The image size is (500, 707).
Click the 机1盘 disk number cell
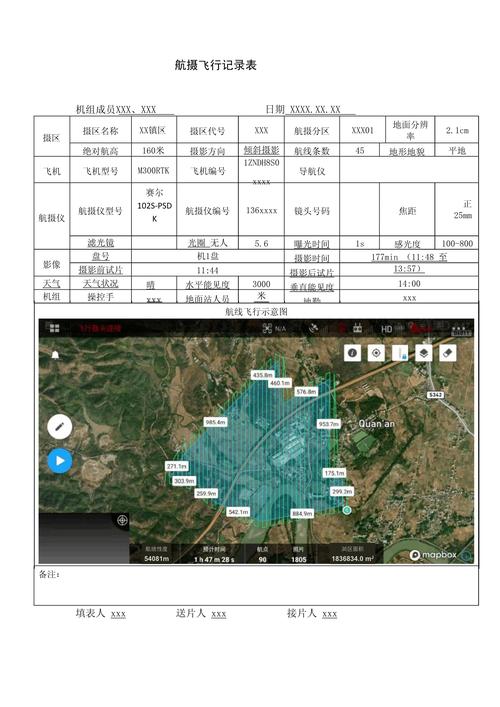click(x=208, y=256)
